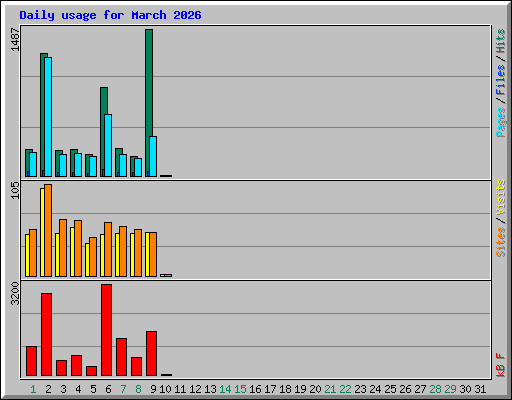Viewport: 512px width, 400px height.
Task: Select the 1487 hits axis value
Action: (x=15, y=39)
